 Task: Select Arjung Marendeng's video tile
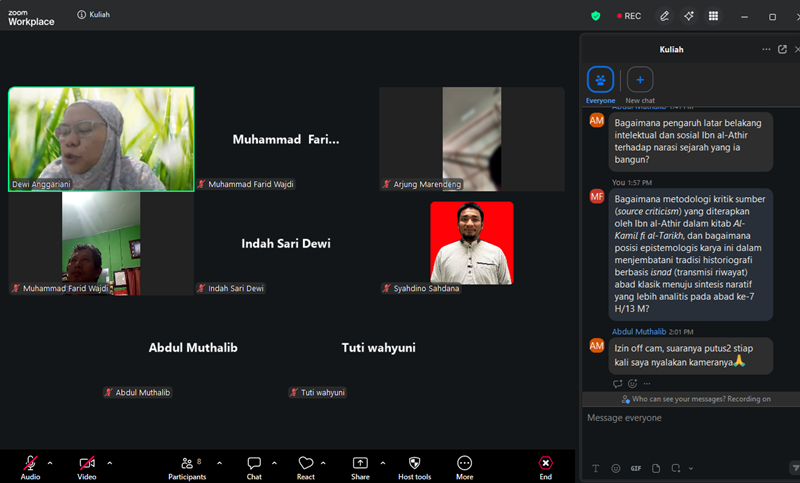click(471, 139)
